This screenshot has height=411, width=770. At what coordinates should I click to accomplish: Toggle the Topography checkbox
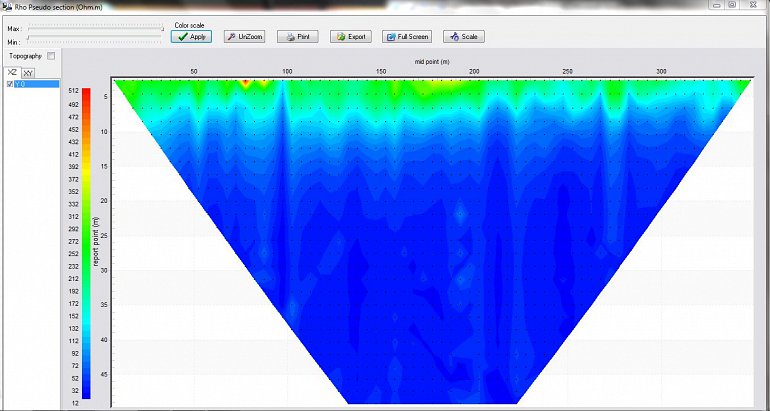coord(51,56)
